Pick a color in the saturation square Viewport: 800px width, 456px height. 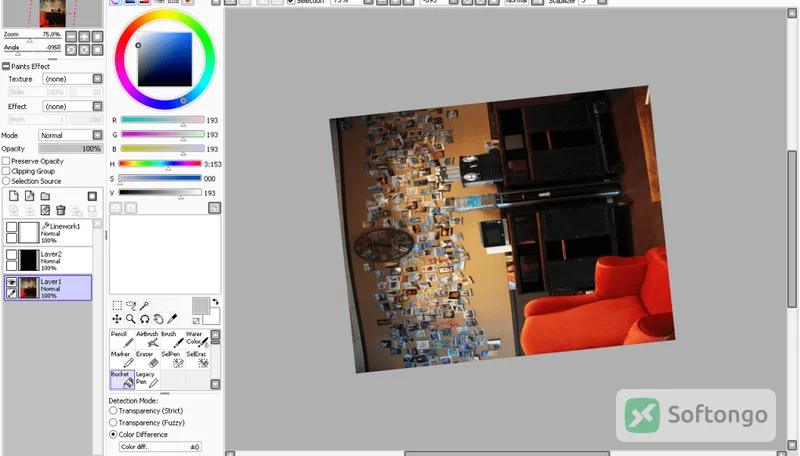(x=165, y=59)
